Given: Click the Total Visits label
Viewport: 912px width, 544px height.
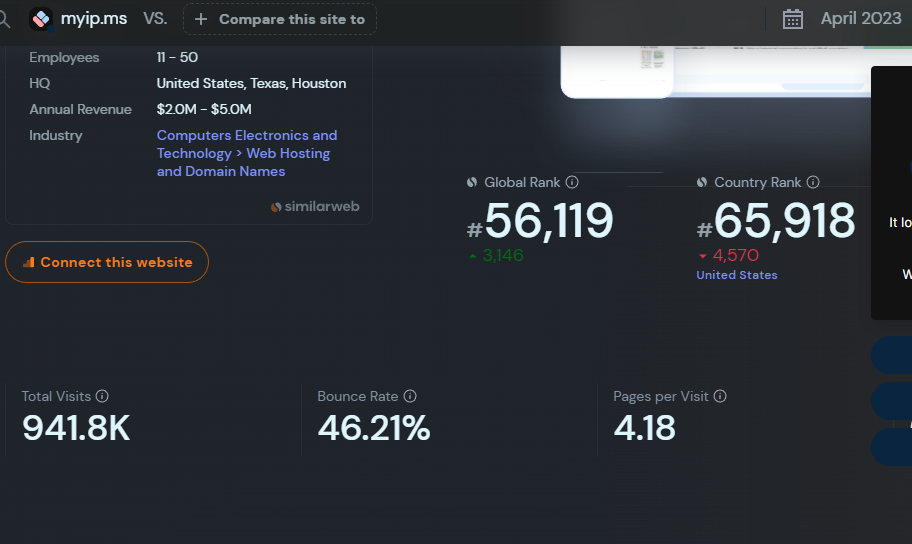Looking at the screenshot, I should click(56, 396).
